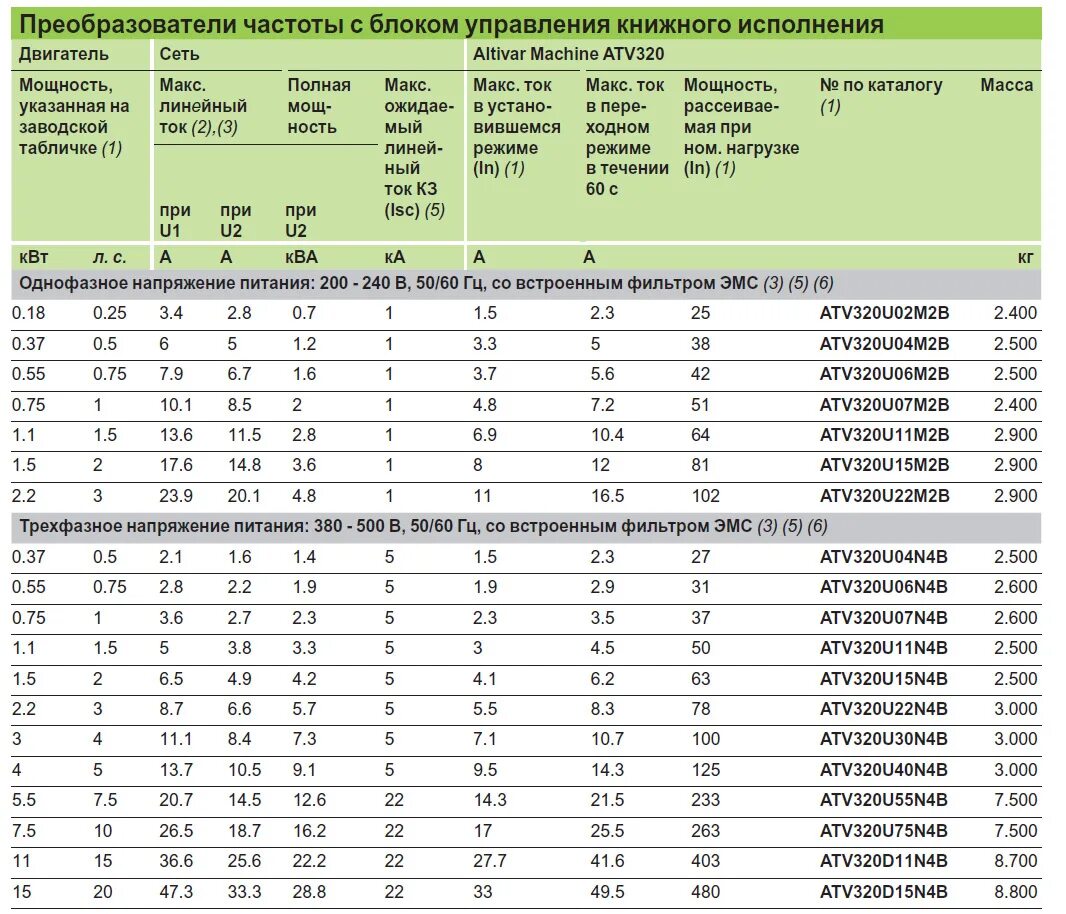Click catalog number ATV320U55N4B
This screenshot has height=914, width=1066.
coord(883,800)
